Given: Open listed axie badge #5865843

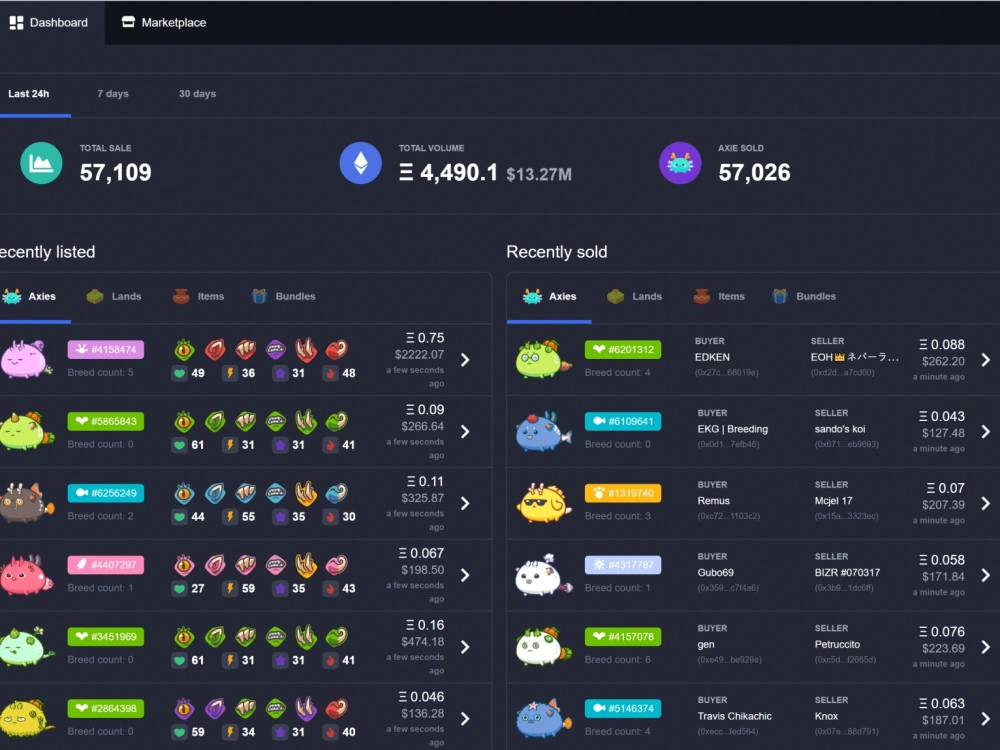Looking at the screenshot, I should (x=106, y=422).
